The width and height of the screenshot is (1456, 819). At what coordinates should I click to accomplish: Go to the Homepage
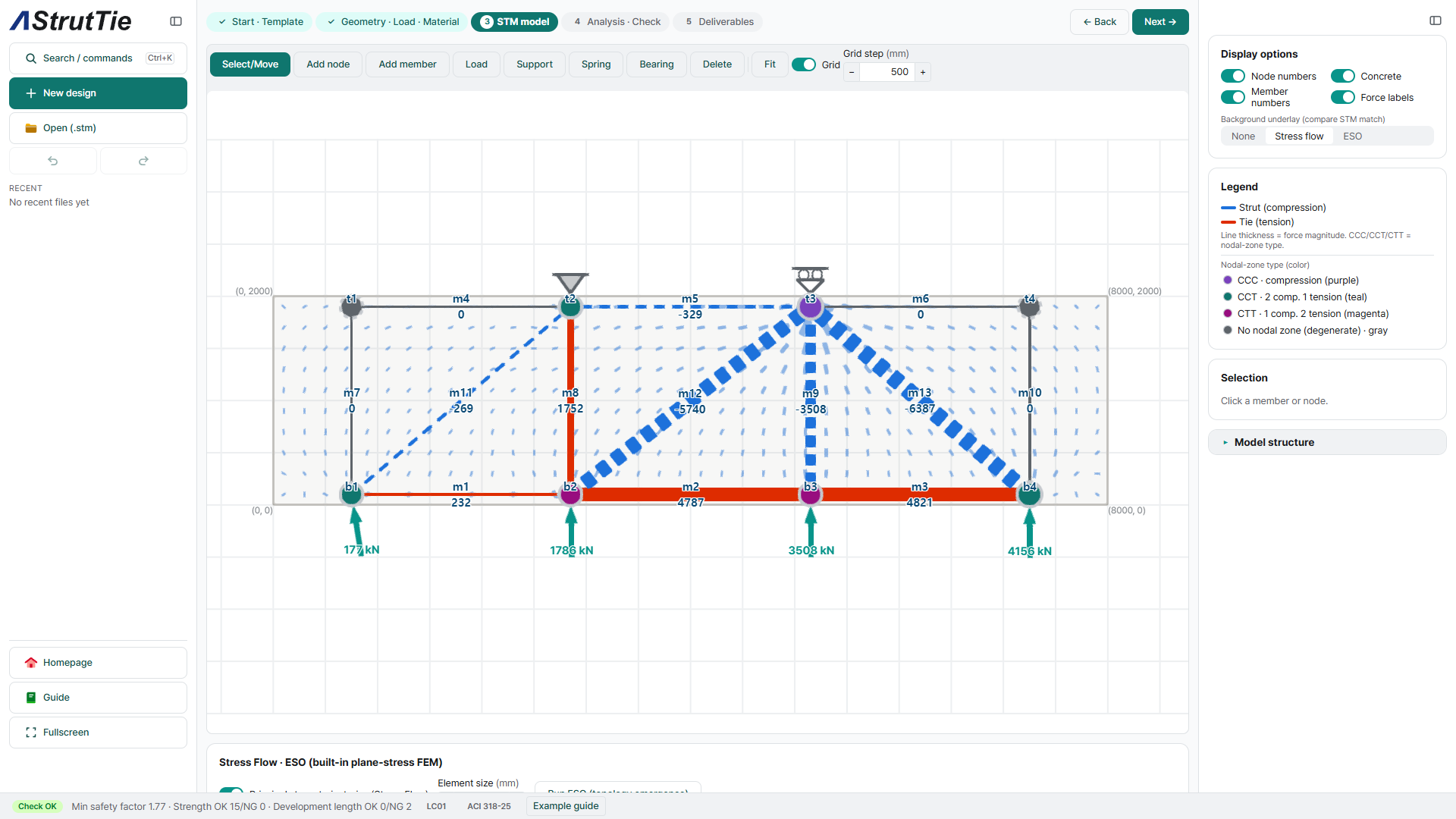(98, 663)
